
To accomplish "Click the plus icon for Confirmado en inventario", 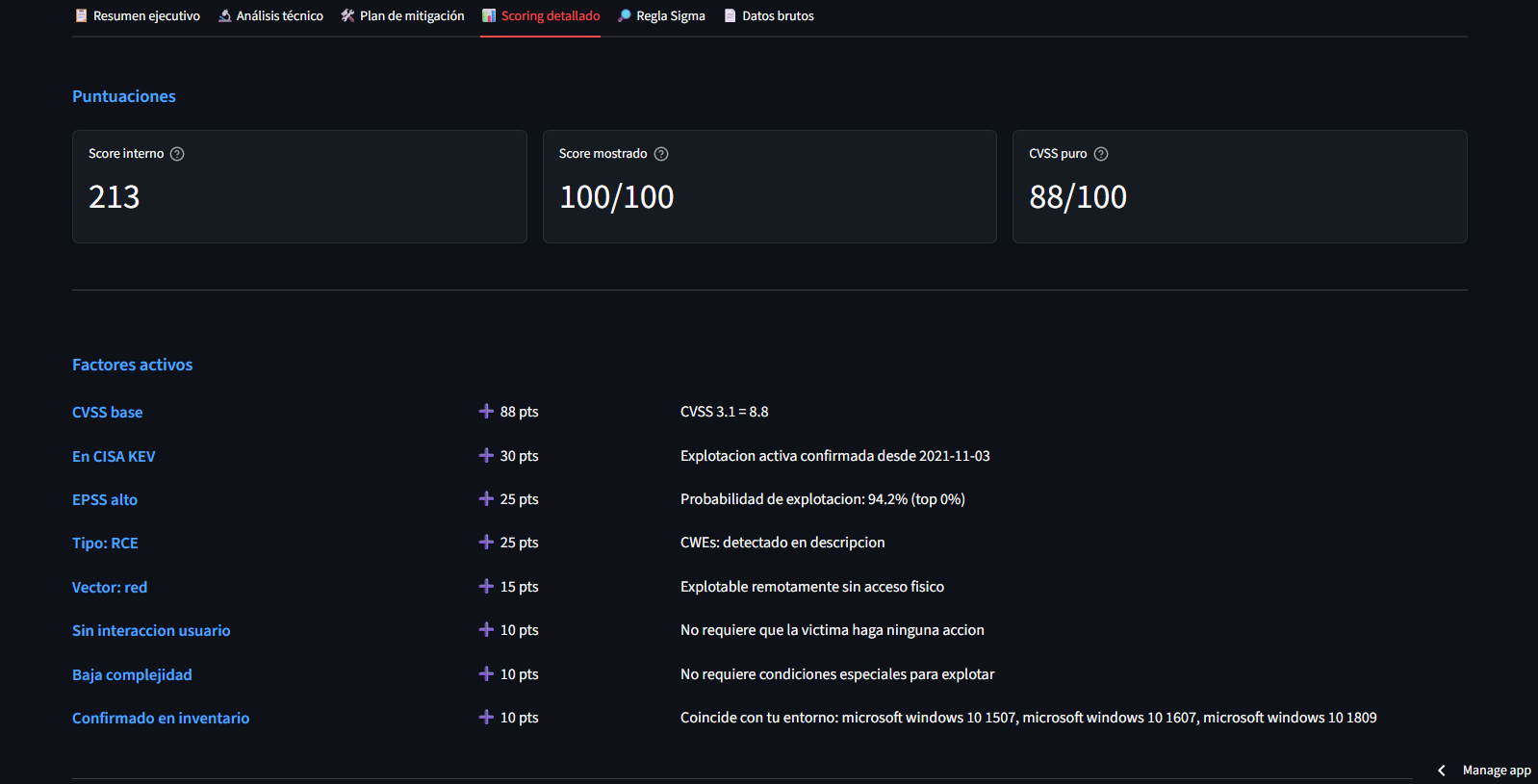I will click(x=486, y=718).
